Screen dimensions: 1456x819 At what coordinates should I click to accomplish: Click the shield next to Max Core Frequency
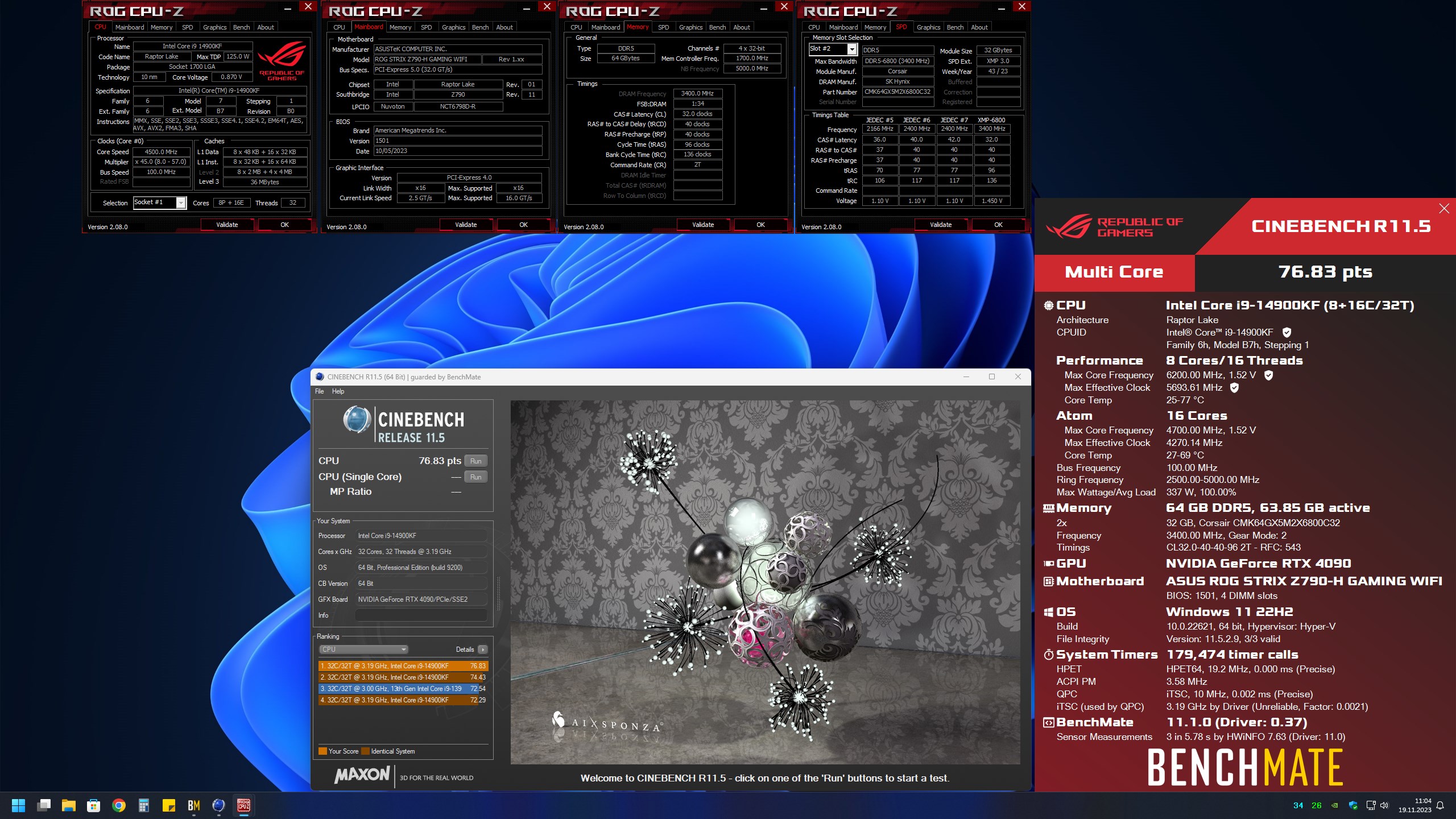tap(1268, 375)
